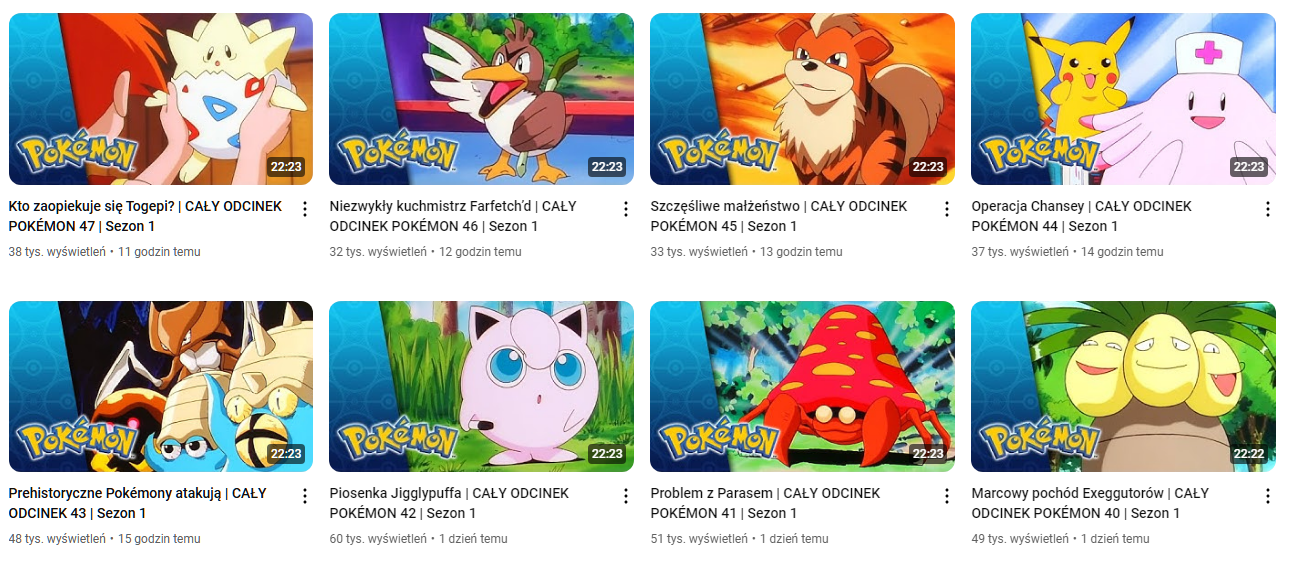Click the Exeggutor episode thumbnail
The height and width of the screenshot is (563, 1301).
pyautogui.click(x=1123, y=386)
